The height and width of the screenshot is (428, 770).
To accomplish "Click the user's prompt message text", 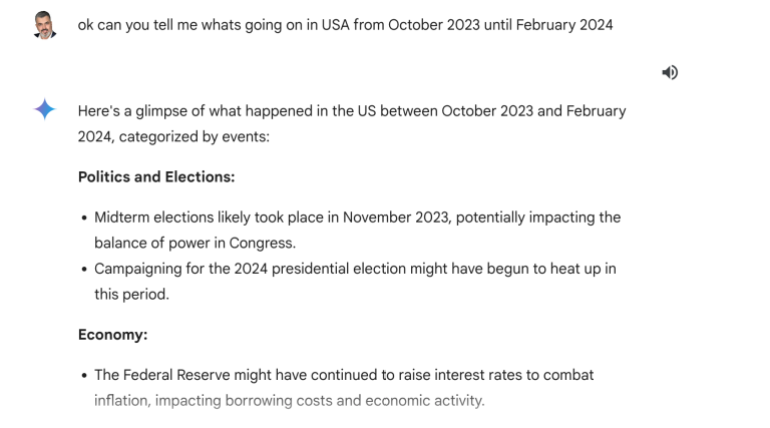I will [x=345, y=24].
